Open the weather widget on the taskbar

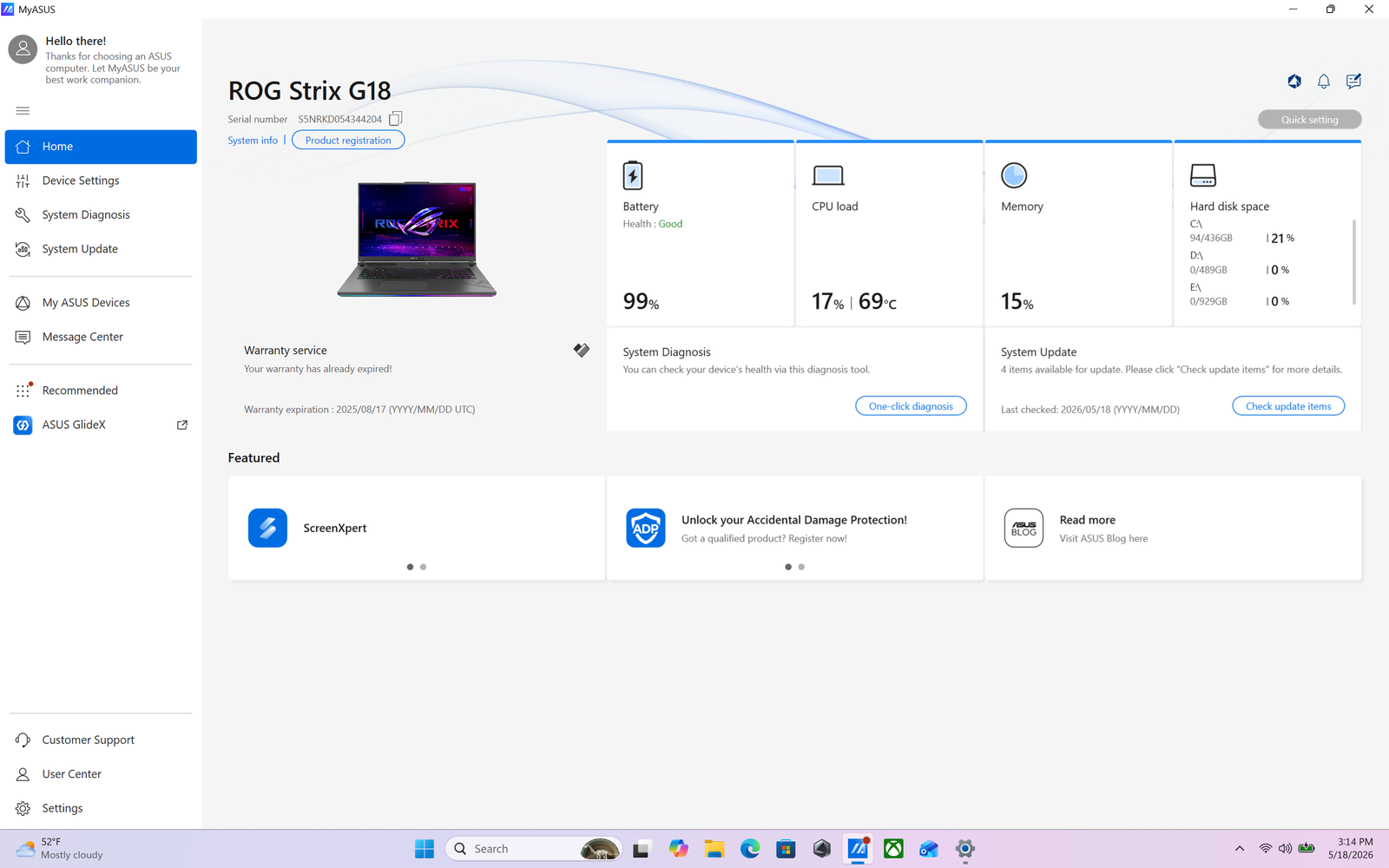click(x=61, y=849)
